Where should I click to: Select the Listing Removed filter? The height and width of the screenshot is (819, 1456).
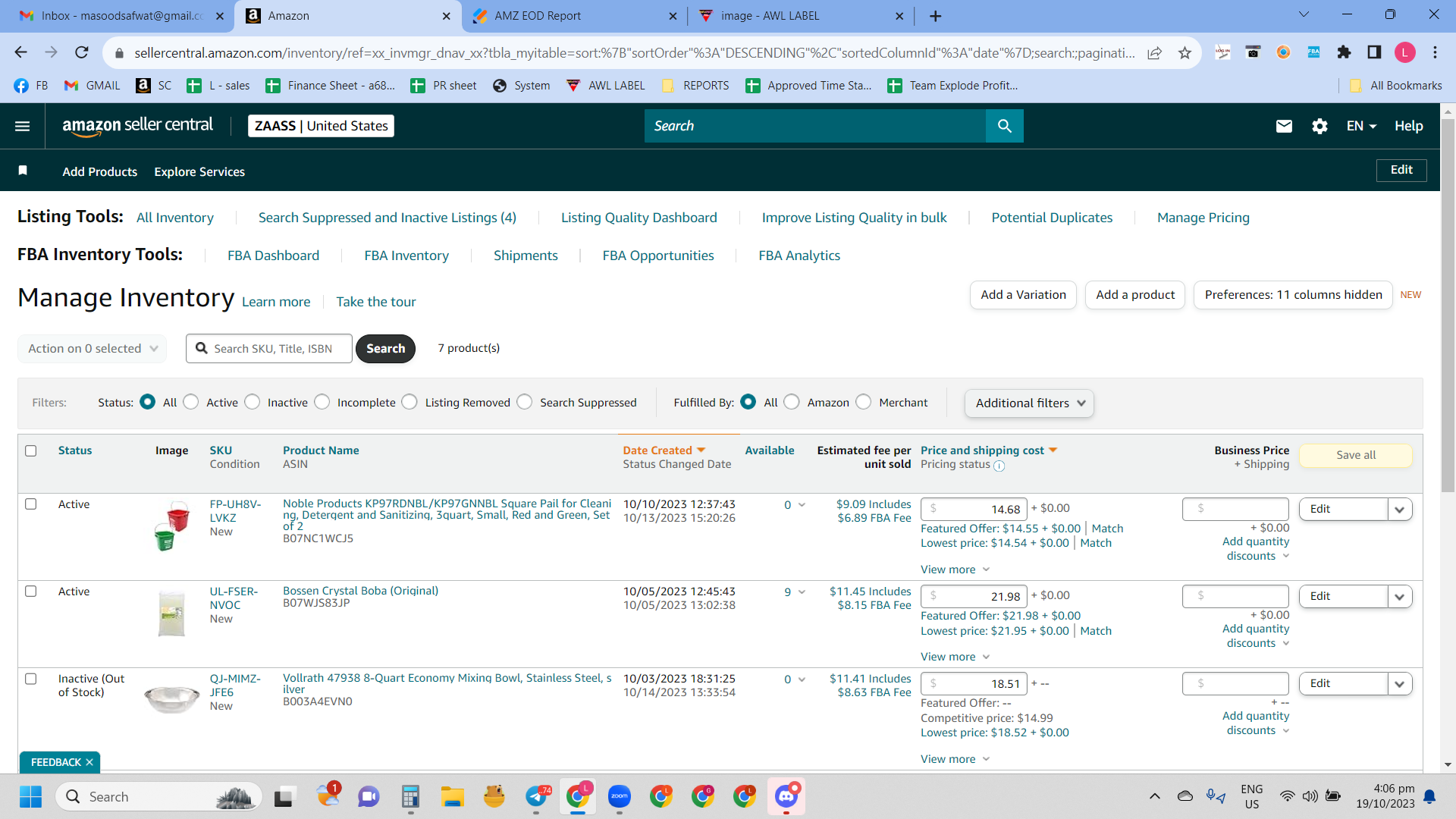tap(409, 402)
